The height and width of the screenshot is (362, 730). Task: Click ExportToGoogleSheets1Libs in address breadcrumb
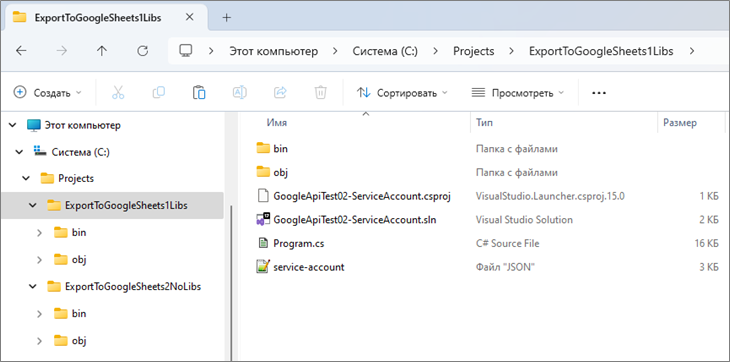coord(601,51)
